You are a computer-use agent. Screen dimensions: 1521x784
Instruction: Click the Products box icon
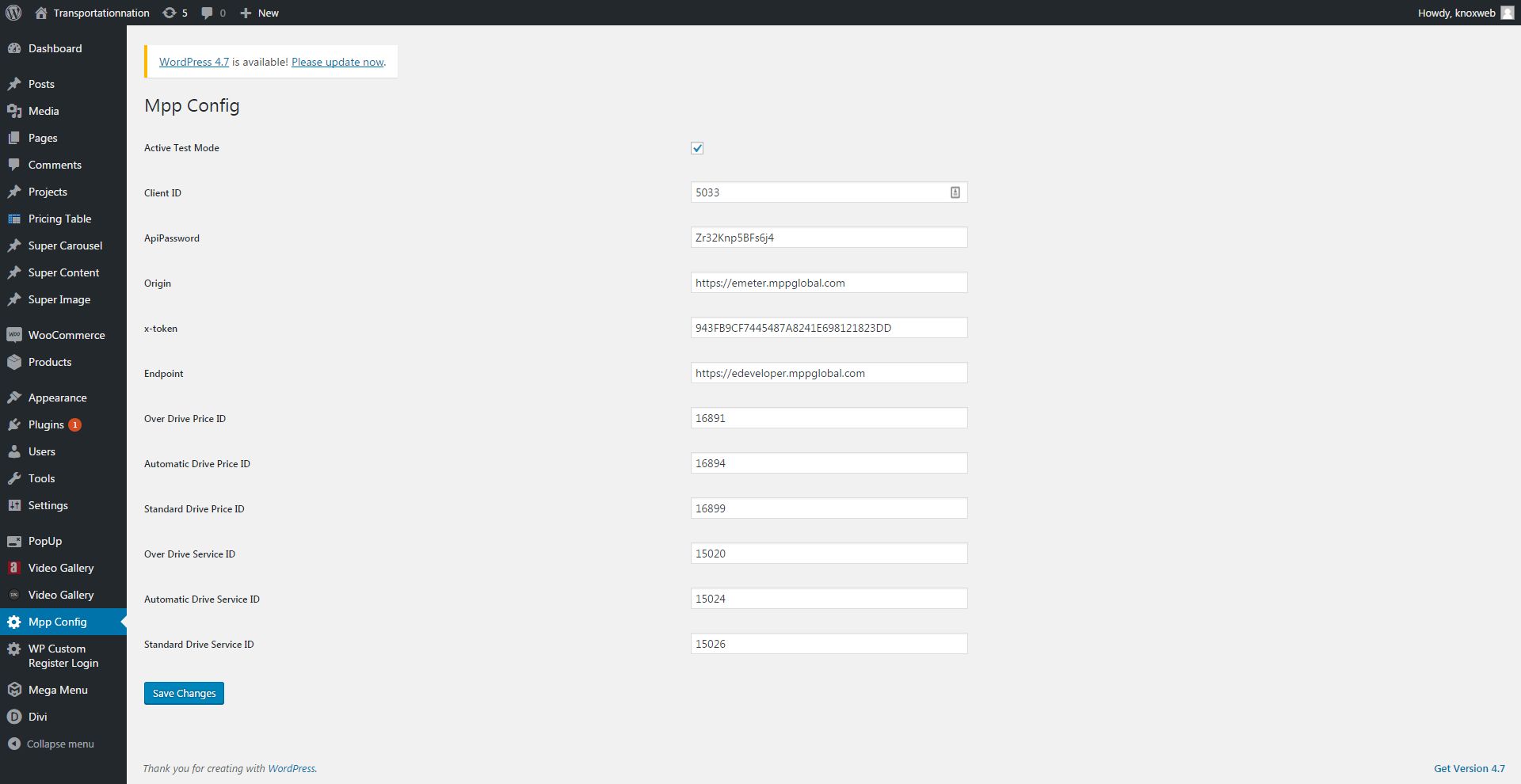pyautogui.click(x=14, y=362)
